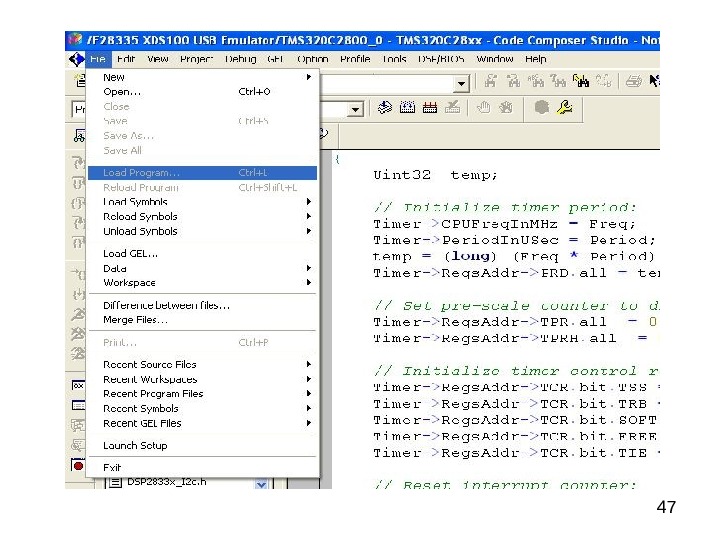Click the code line 'Uint32 temp;'
This screenshot has width=720, height=540.
pyautogui.click(x=435, y=174)
